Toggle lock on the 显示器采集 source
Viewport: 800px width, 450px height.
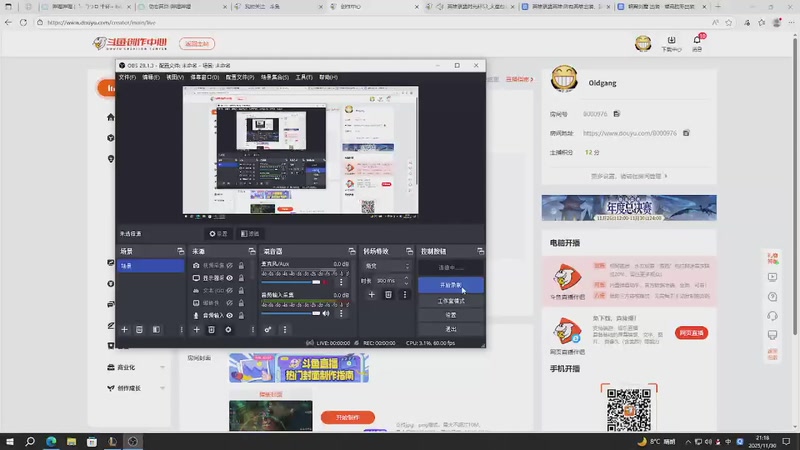point(241,278)
